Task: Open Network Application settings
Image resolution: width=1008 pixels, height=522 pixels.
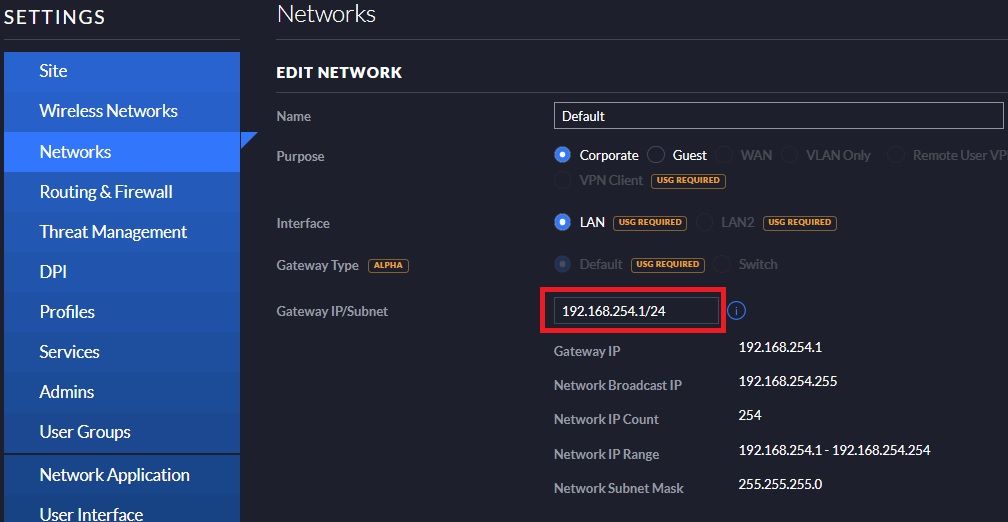Action: point(114,475)
